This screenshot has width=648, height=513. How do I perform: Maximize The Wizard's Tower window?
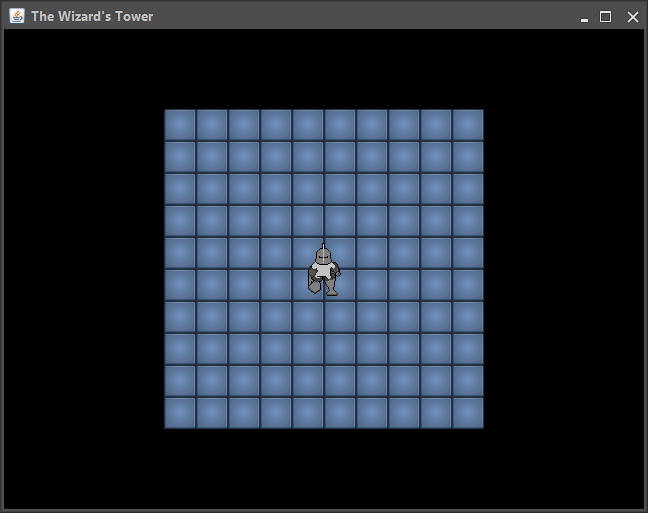(x=605, y=17)
